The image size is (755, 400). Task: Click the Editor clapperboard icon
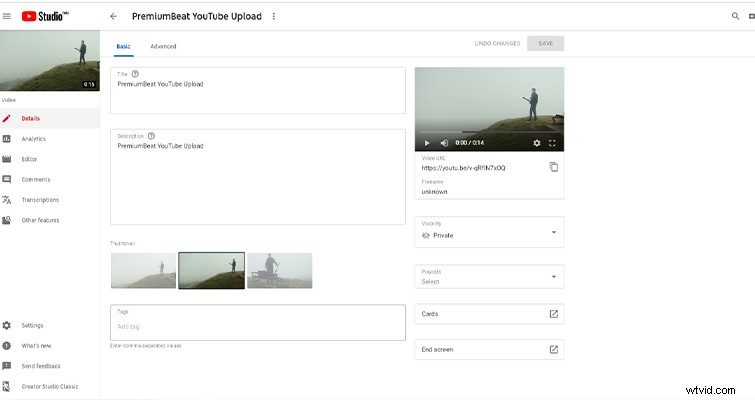click(x=7, y=159)
